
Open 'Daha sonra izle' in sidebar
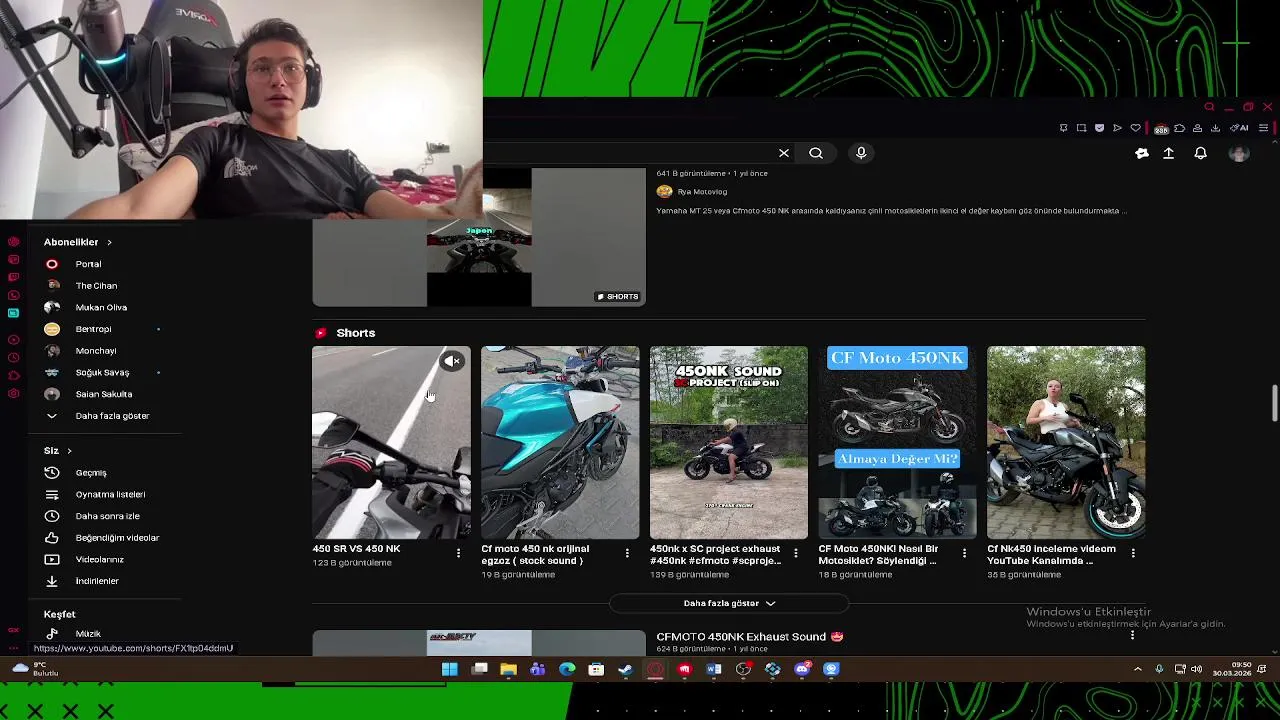coord(107,516)
